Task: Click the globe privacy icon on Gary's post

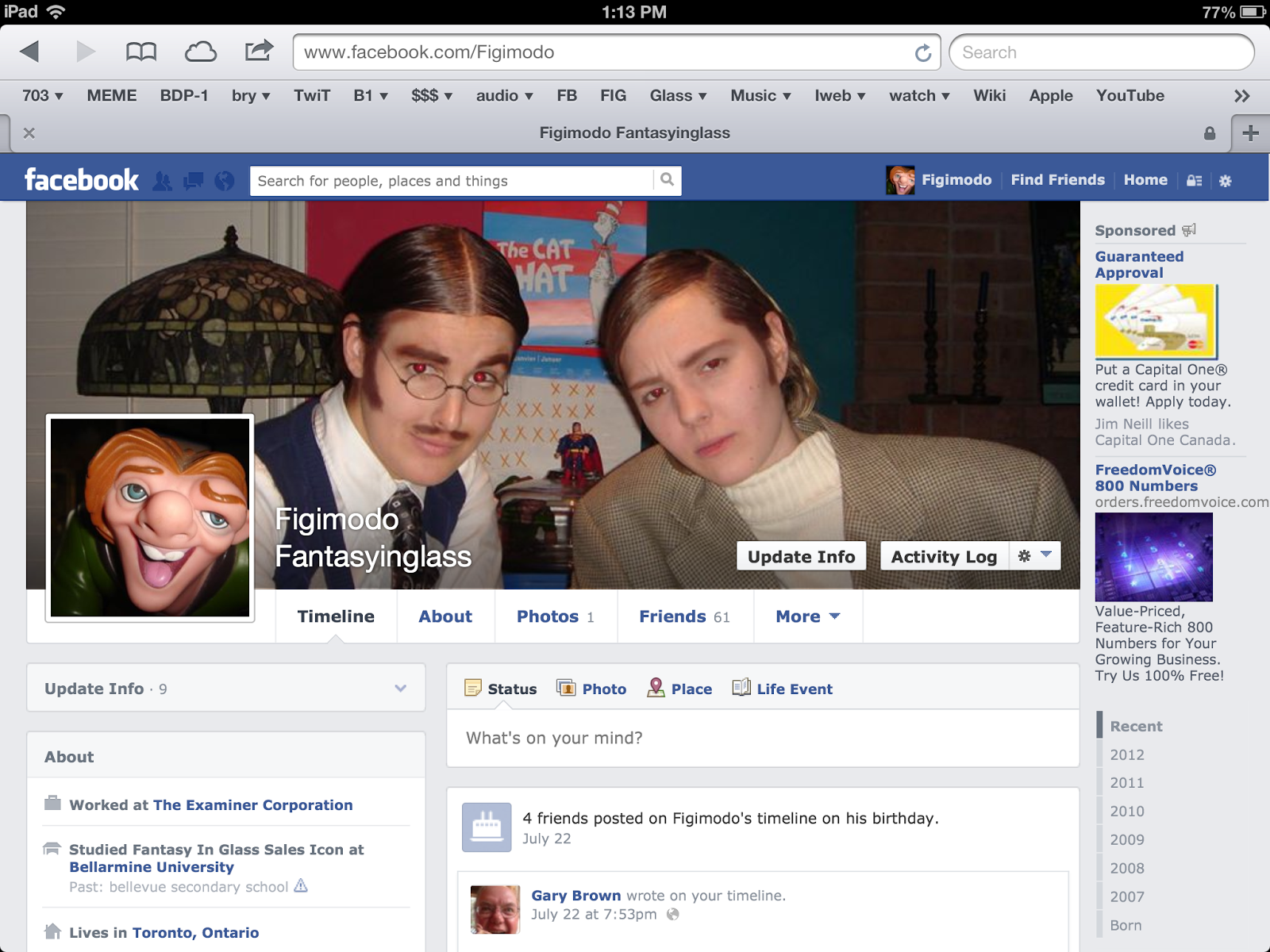Action: coord(673,914)
